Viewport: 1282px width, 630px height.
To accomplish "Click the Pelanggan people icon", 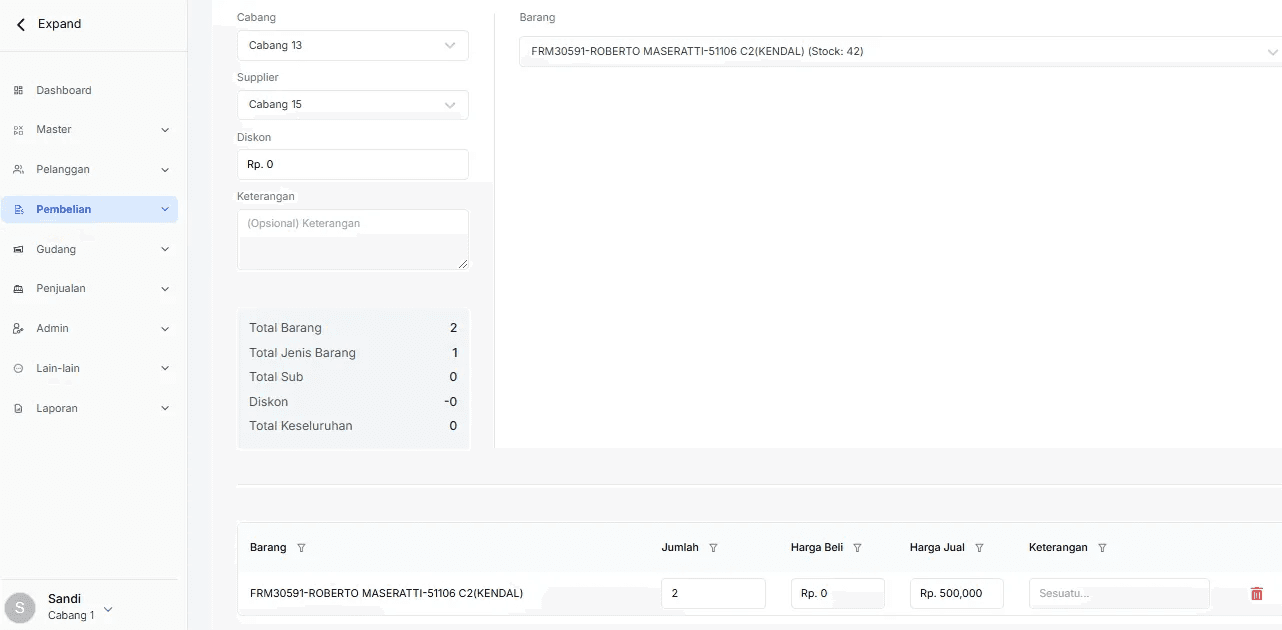I will (18, 169).
